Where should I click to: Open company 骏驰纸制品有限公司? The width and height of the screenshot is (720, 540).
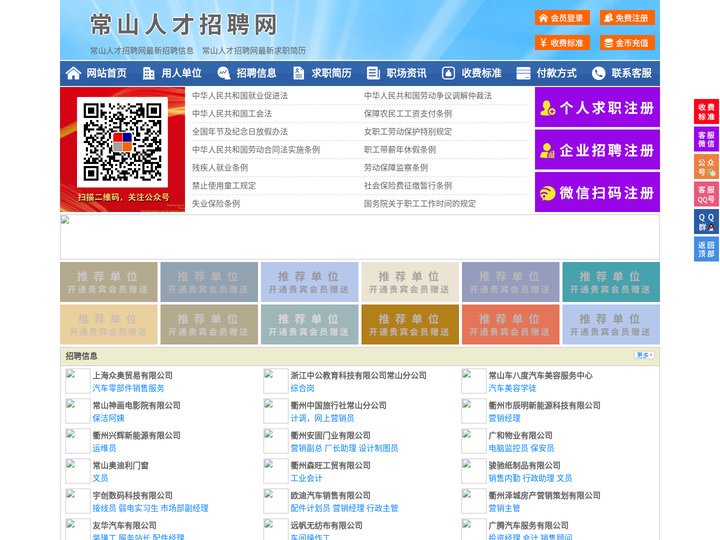point(524,466)
